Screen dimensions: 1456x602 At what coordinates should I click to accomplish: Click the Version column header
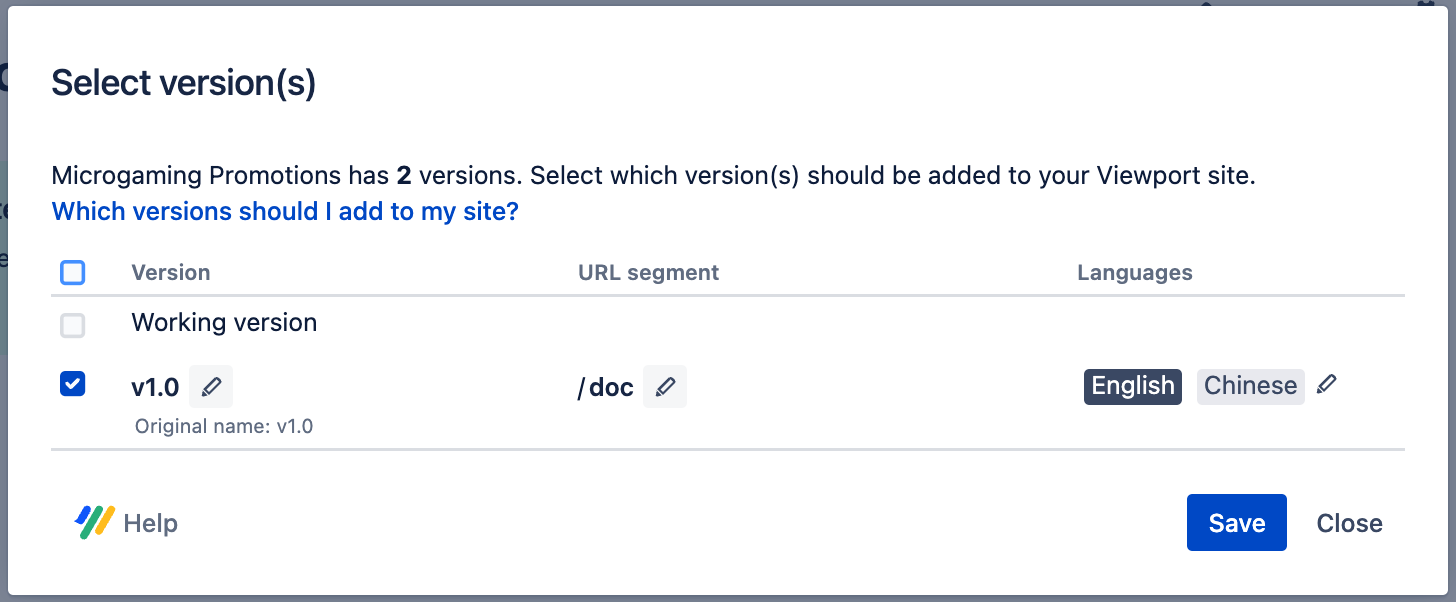pyautogui.click(x=171, y=273)
